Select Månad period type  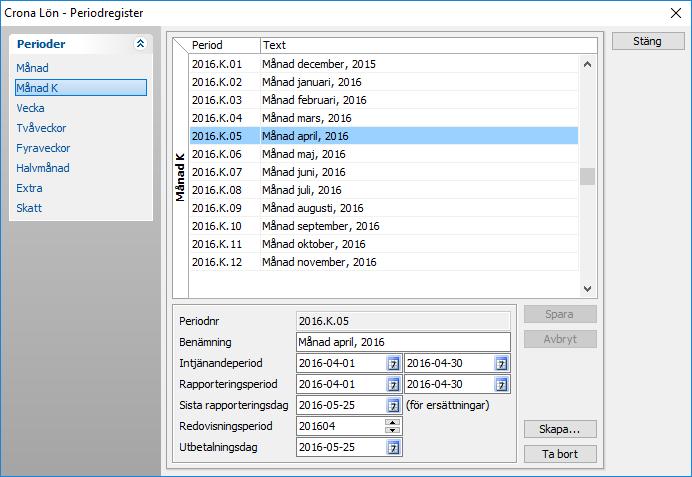click(33, 68)
